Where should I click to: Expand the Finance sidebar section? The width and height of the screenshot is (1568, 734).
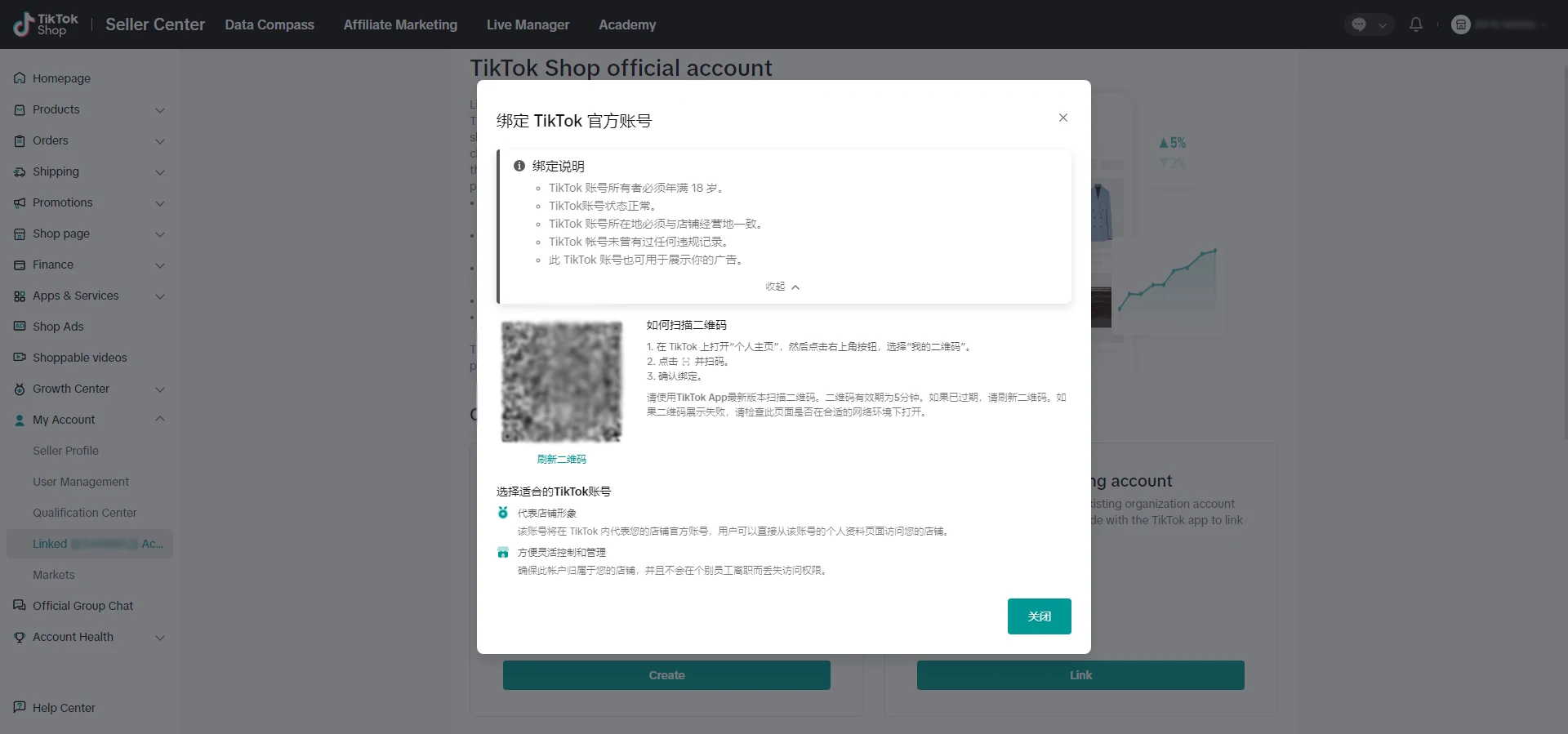(160, 265)
